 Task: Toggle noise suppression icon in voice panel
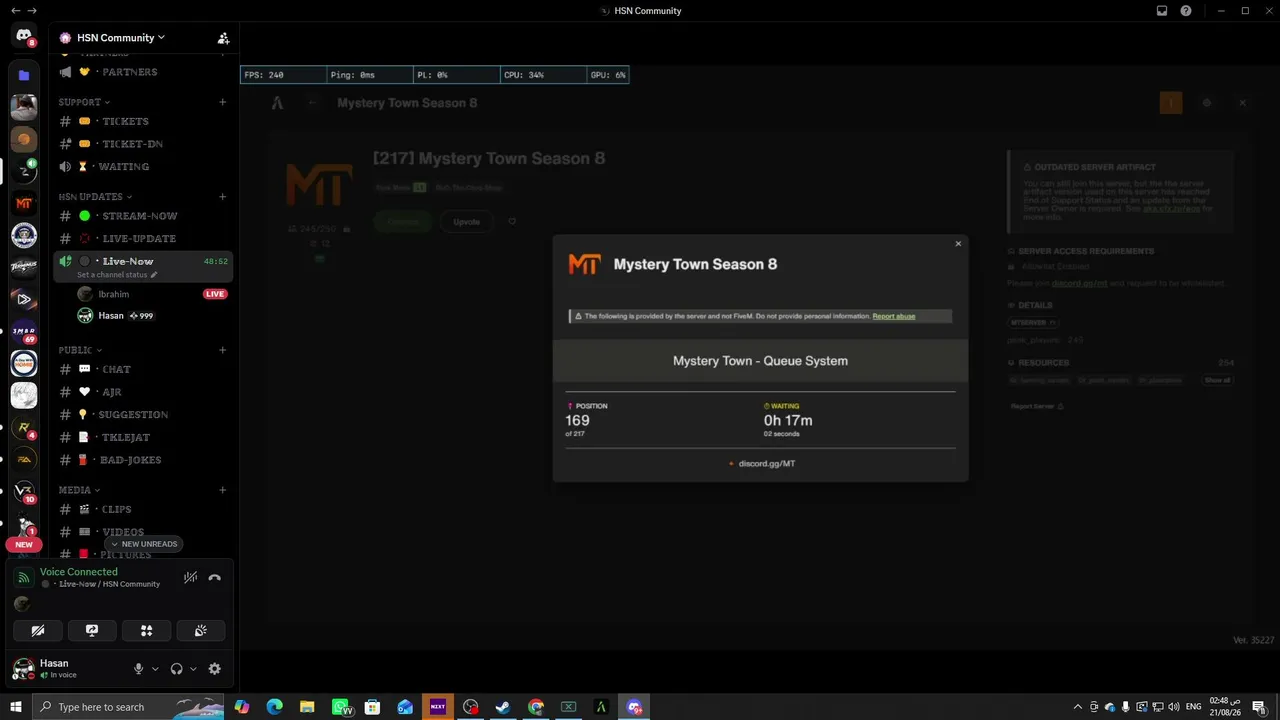coord(190,577)
